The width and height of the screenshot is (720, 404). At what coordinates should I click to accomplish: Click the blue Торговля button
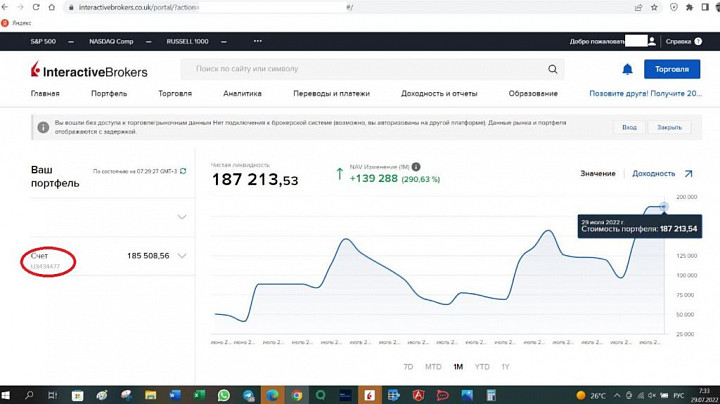(672, 69)
